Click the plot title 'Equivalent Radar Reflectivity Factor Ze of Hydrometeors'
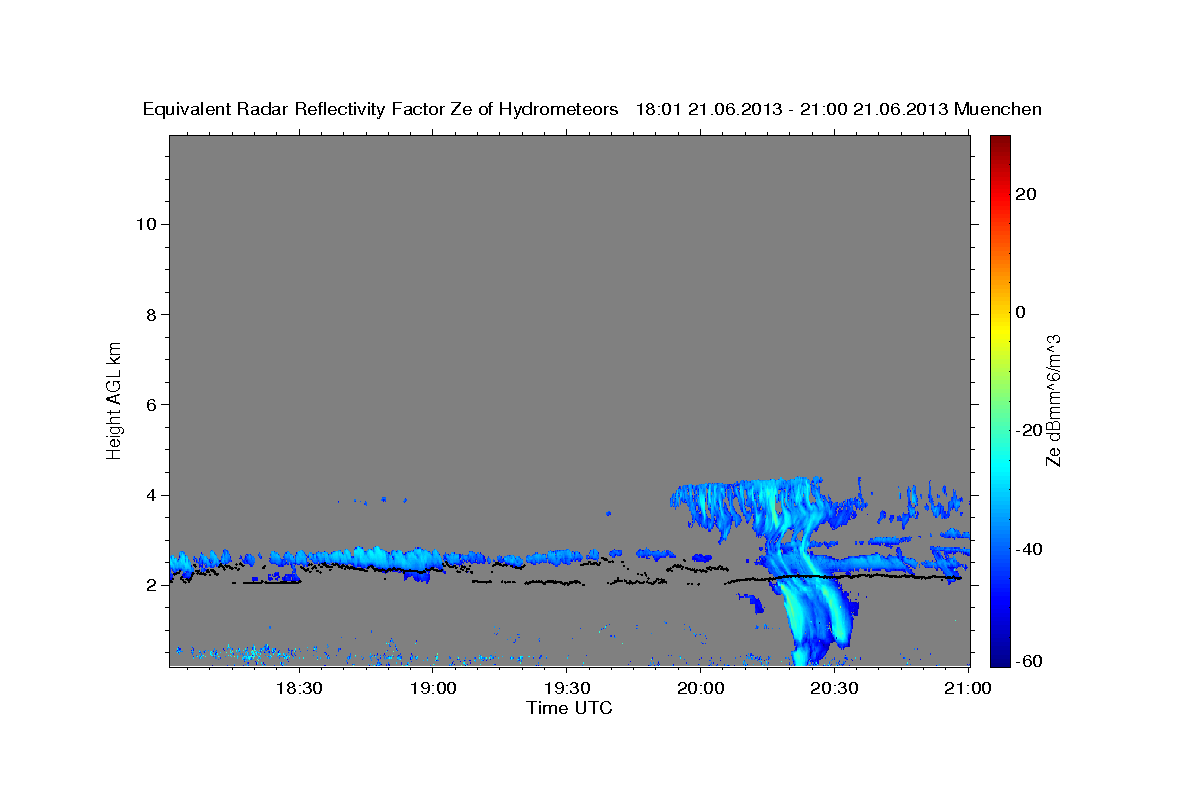This screenshot has height=800, width=1200. pos(381,109)
